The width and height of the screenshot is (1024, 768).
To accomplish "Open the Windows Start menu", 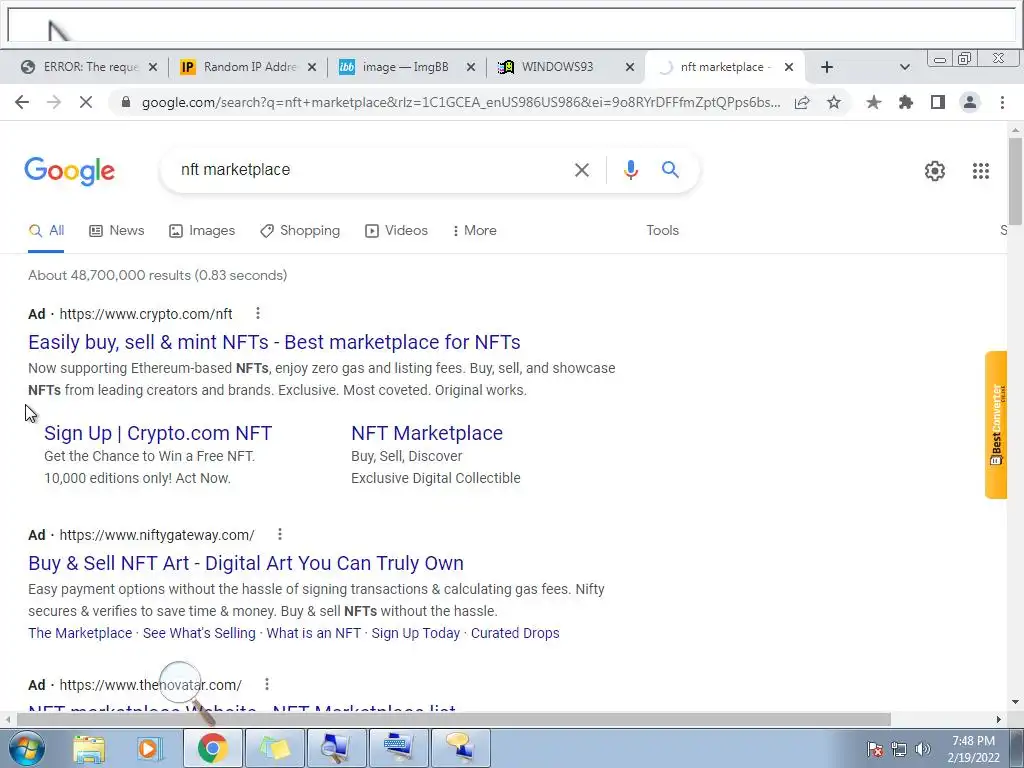I will point(26,748).
